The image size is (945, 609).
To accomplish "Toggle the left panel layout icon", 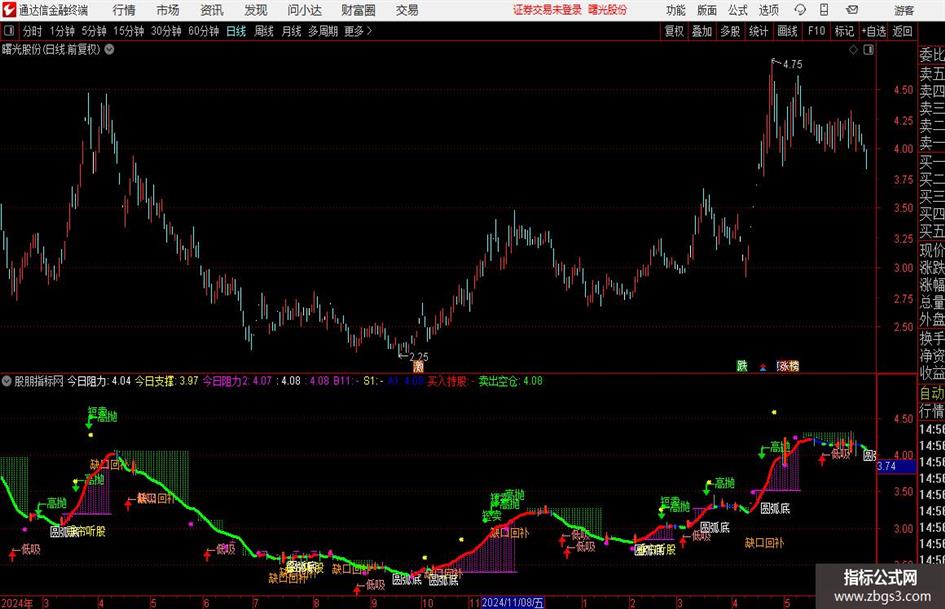I will pyautogui.click(x=9, y=31).
